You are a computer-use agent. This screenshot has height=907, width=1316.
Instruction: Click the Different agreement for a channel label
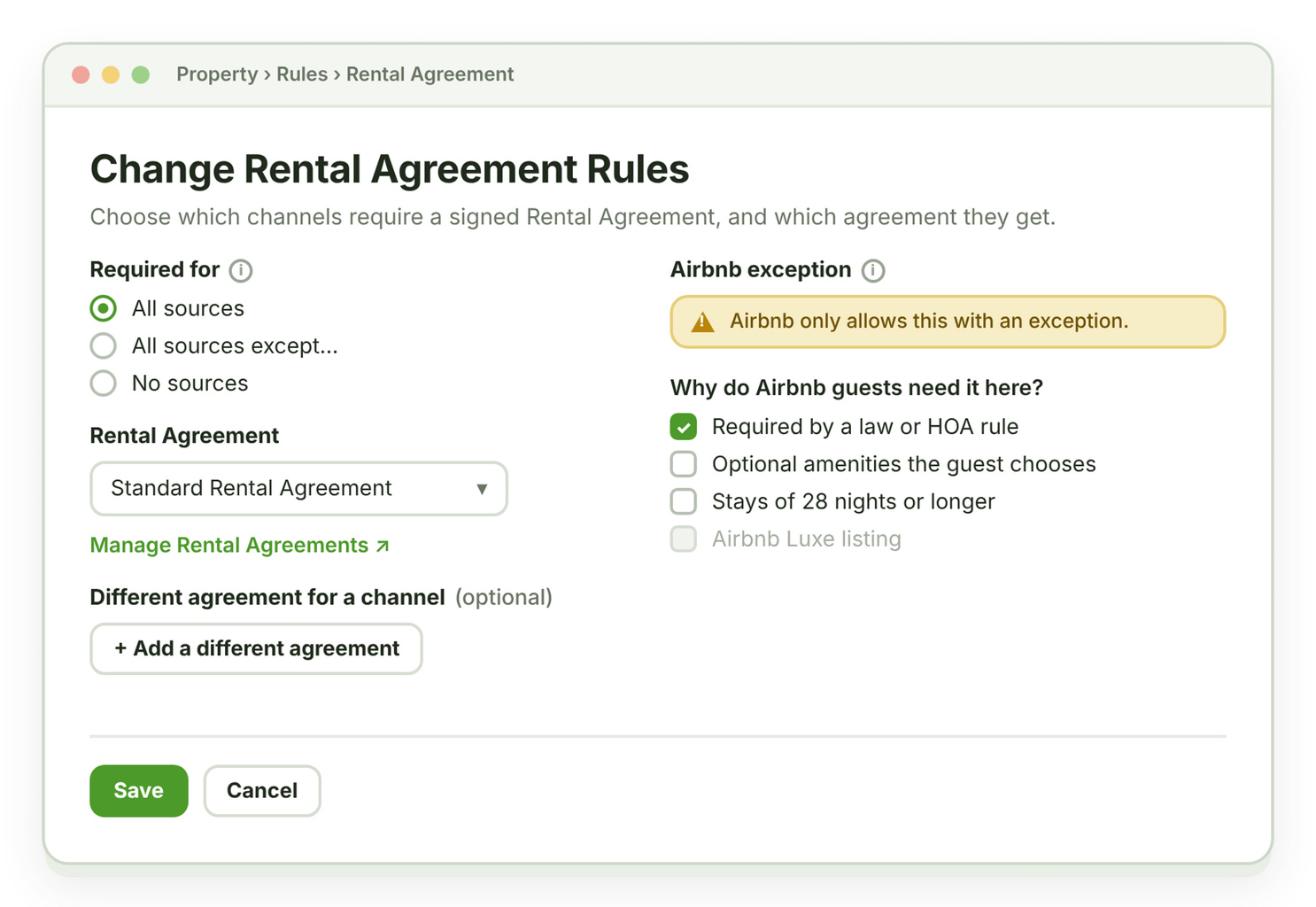pyautogui.click(x=267, y=597)
